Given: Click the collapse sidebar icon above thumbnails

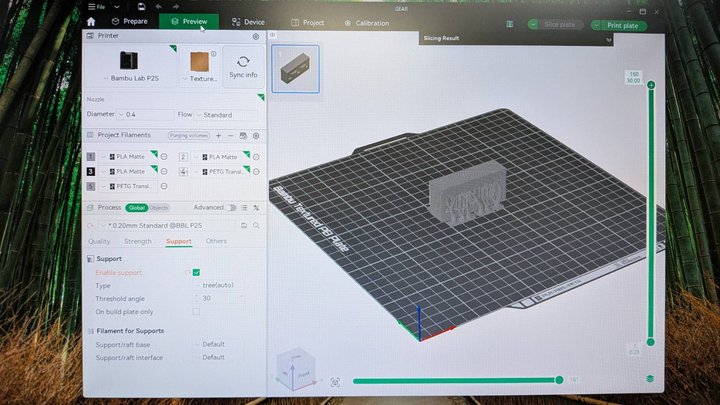Looking at the screenshot, I should click(x=273, y=35).
